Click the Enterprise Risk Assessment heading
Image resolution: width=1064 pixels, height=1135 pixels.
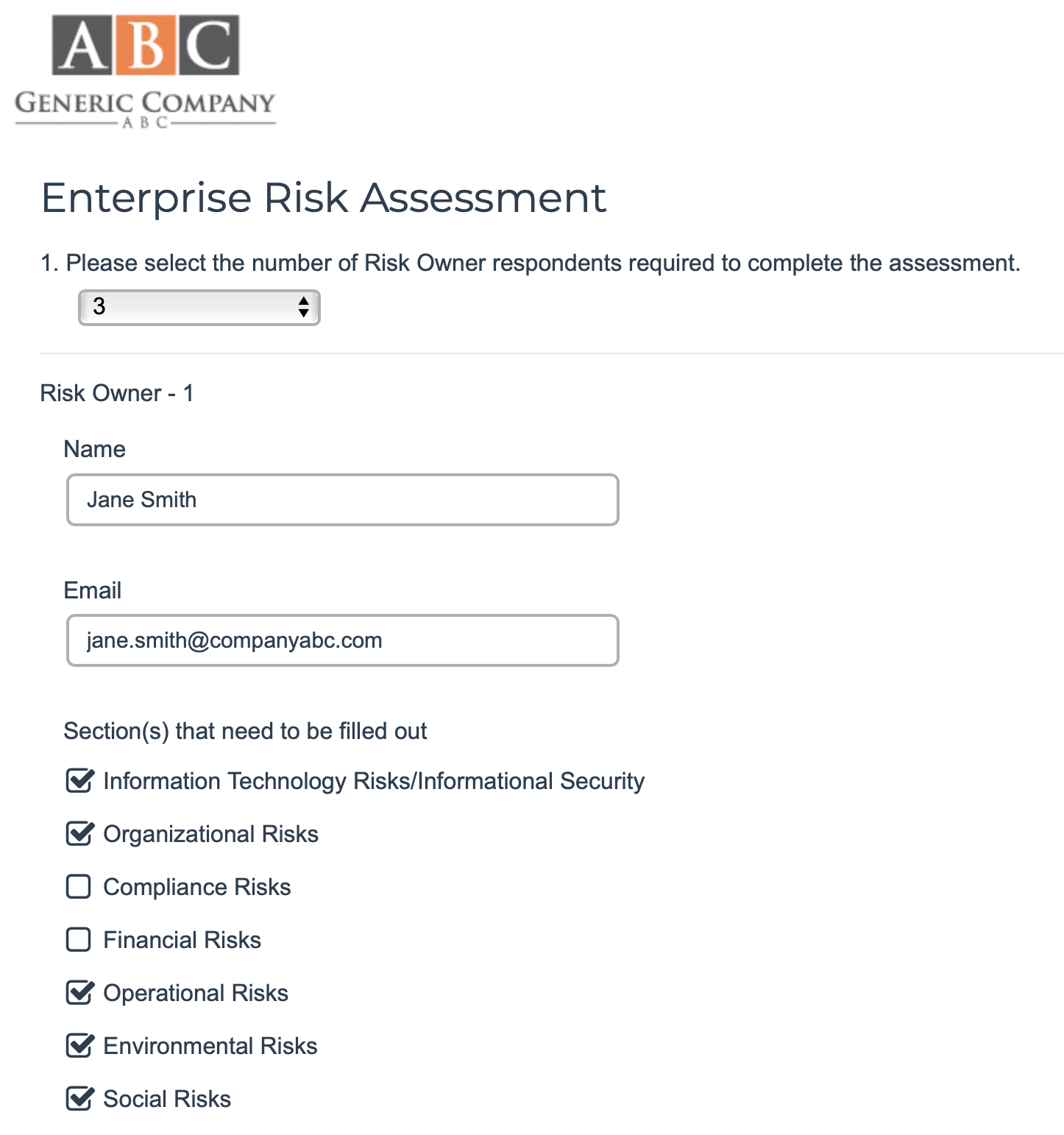click(324, 198)
